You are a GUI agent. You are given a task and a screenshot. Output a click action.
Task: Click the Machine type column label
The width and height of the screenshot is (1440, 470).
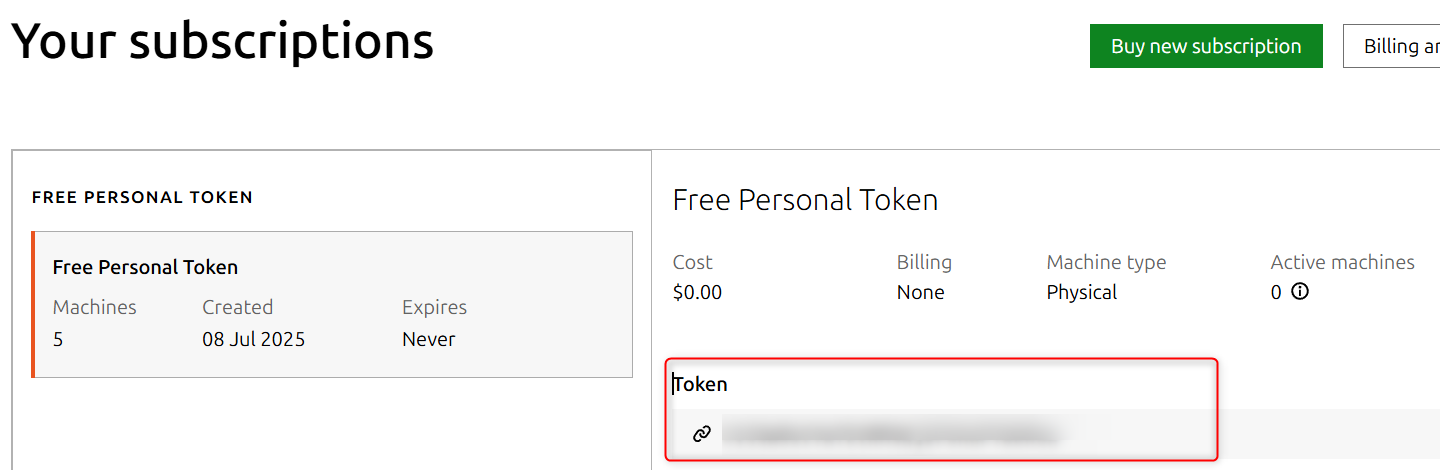pos(1106,262)
